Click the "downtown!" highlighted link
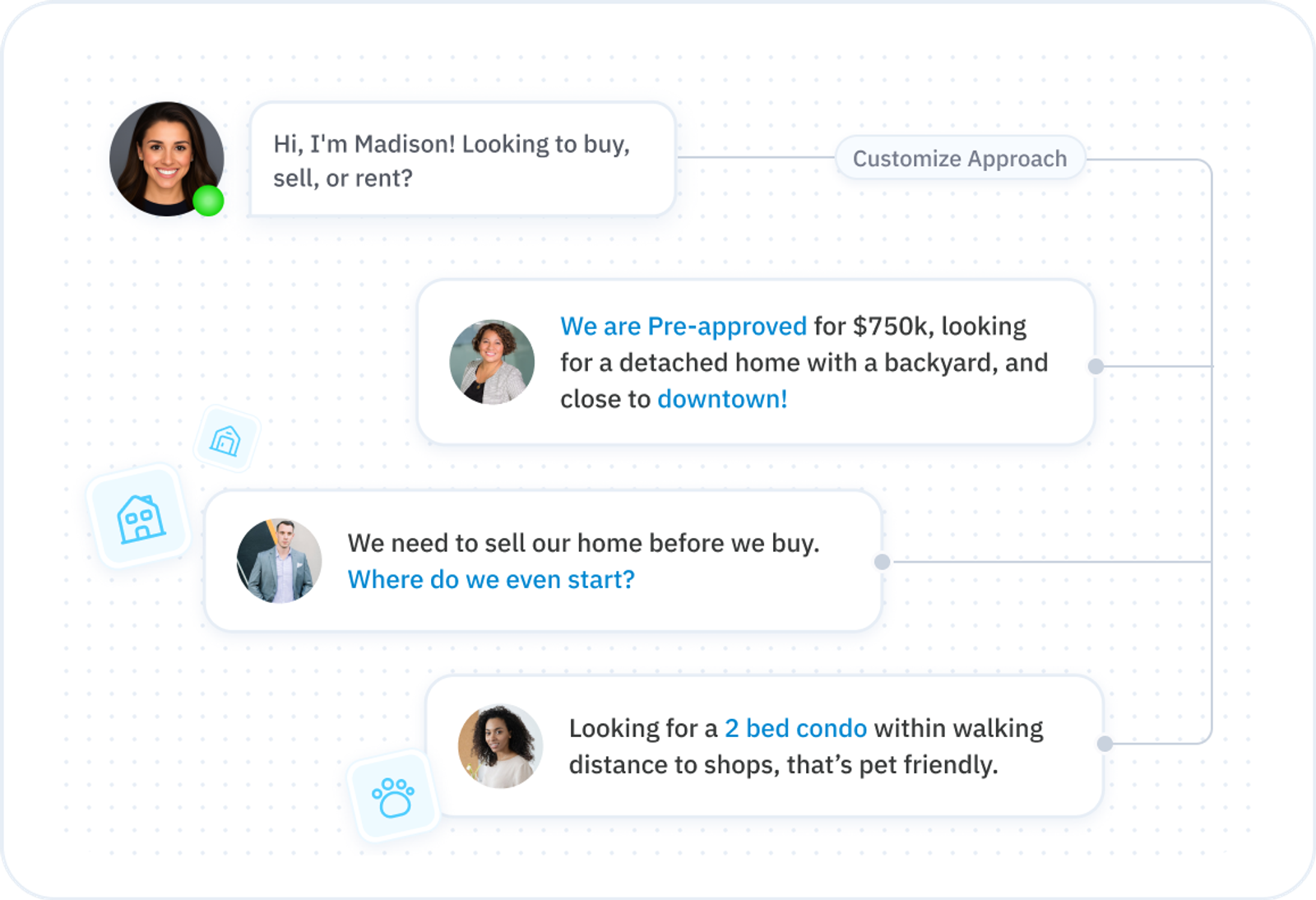 pos(722,399)
